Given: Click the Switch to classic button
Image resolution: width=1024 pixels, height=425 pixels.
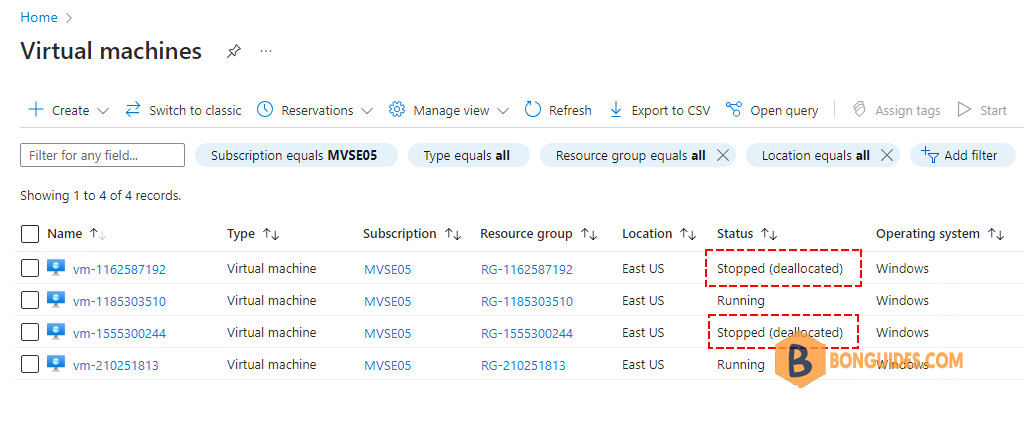Looking at the screenshot, I should click(x=184, y=110).
